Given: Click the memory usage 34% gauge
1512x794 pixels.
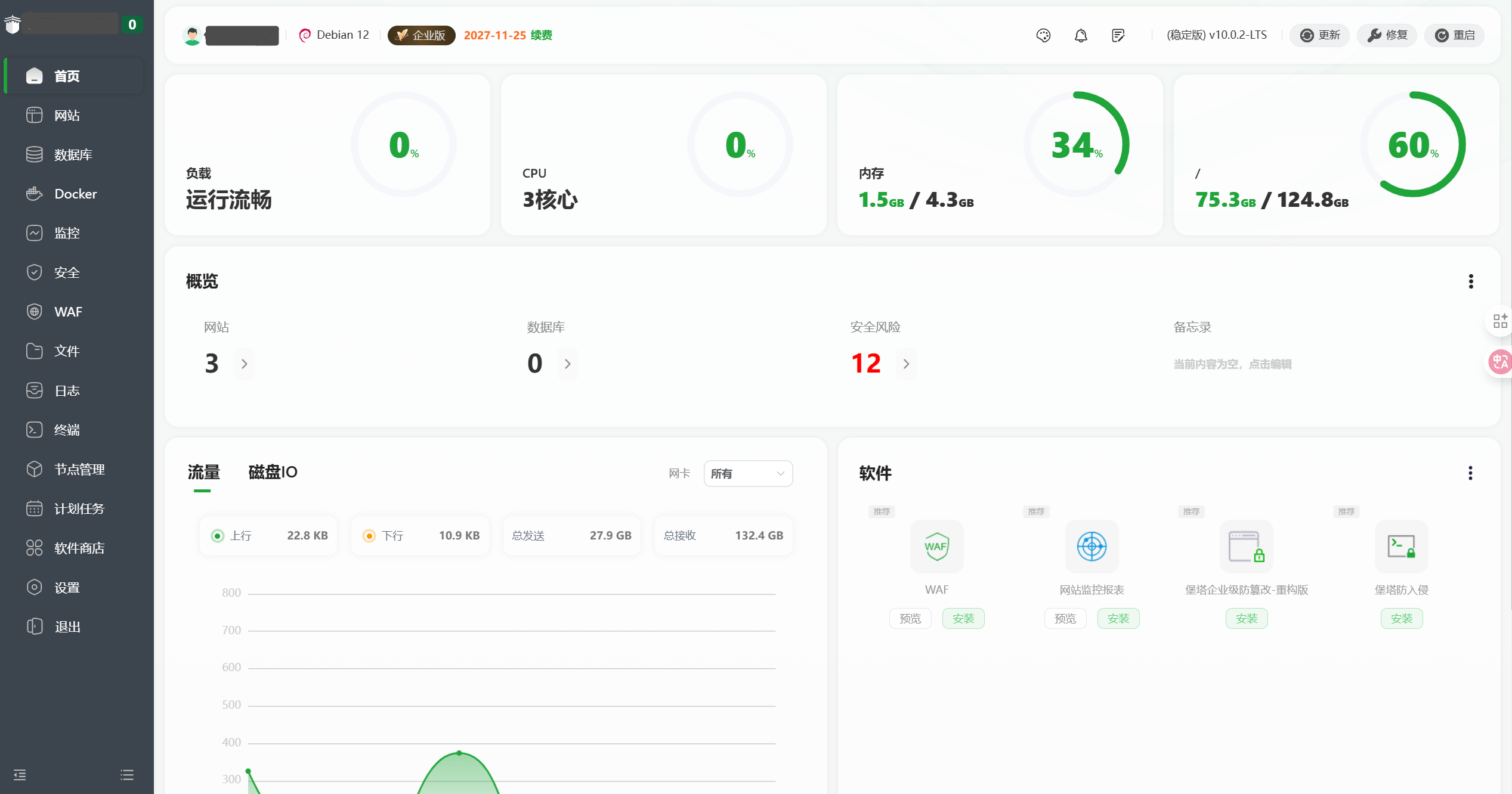Looking at the screenshot, I should tap(1077, 145).
